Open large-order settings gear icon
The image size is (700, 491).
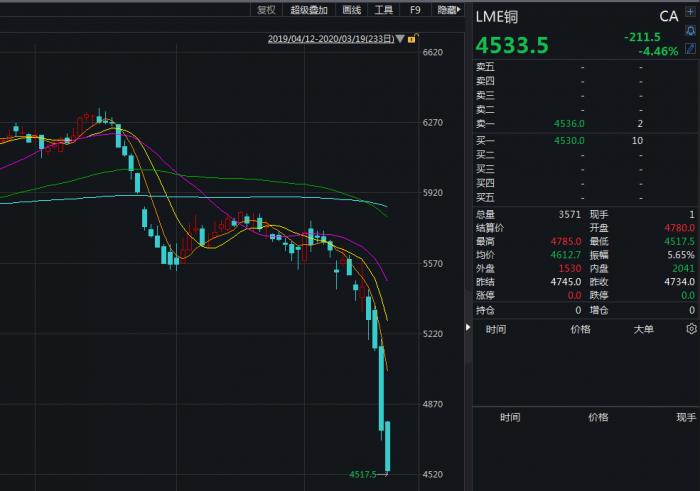[690, 327]
